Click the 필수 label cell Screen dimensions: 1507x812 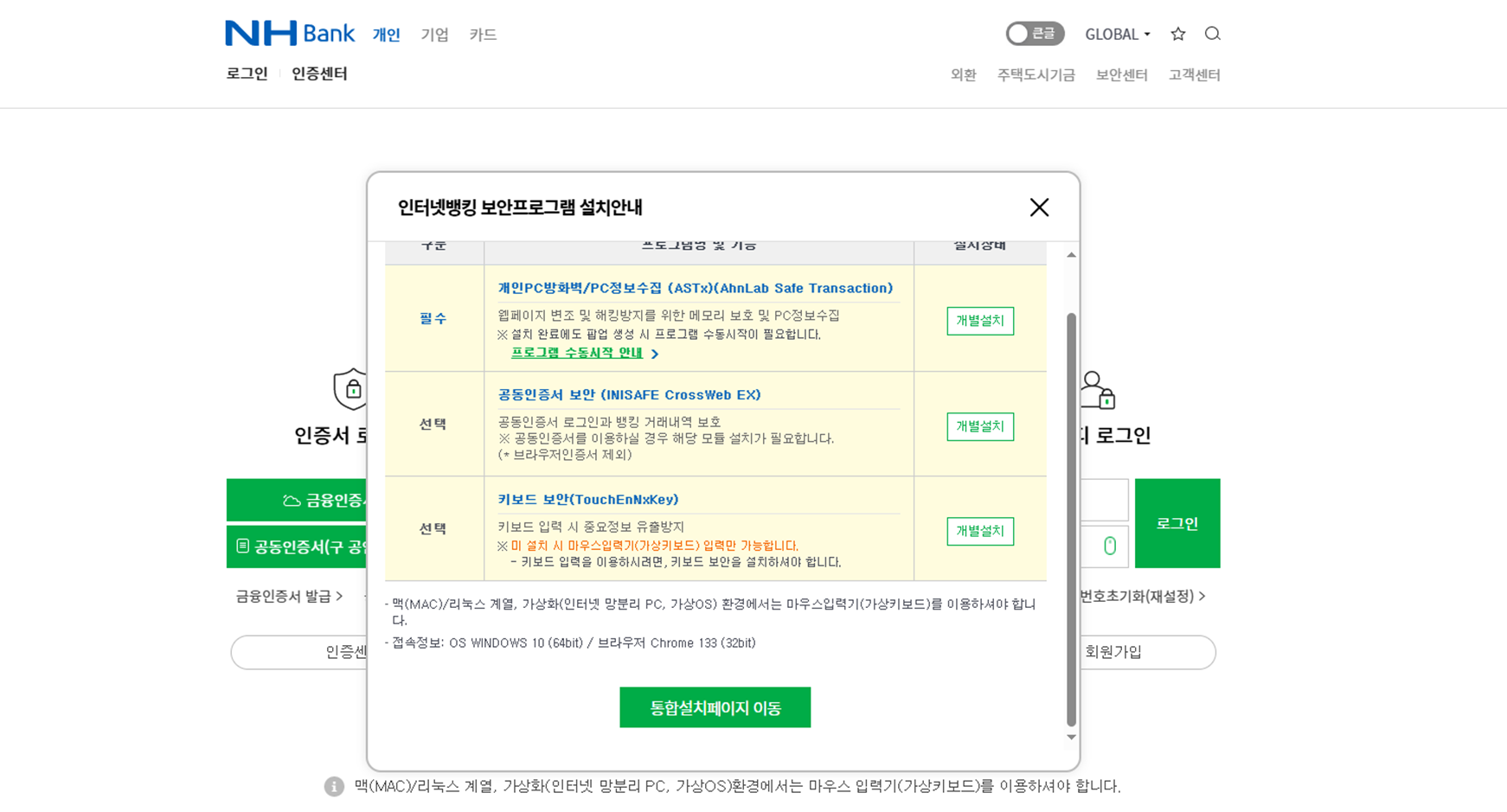pos(433,318)
